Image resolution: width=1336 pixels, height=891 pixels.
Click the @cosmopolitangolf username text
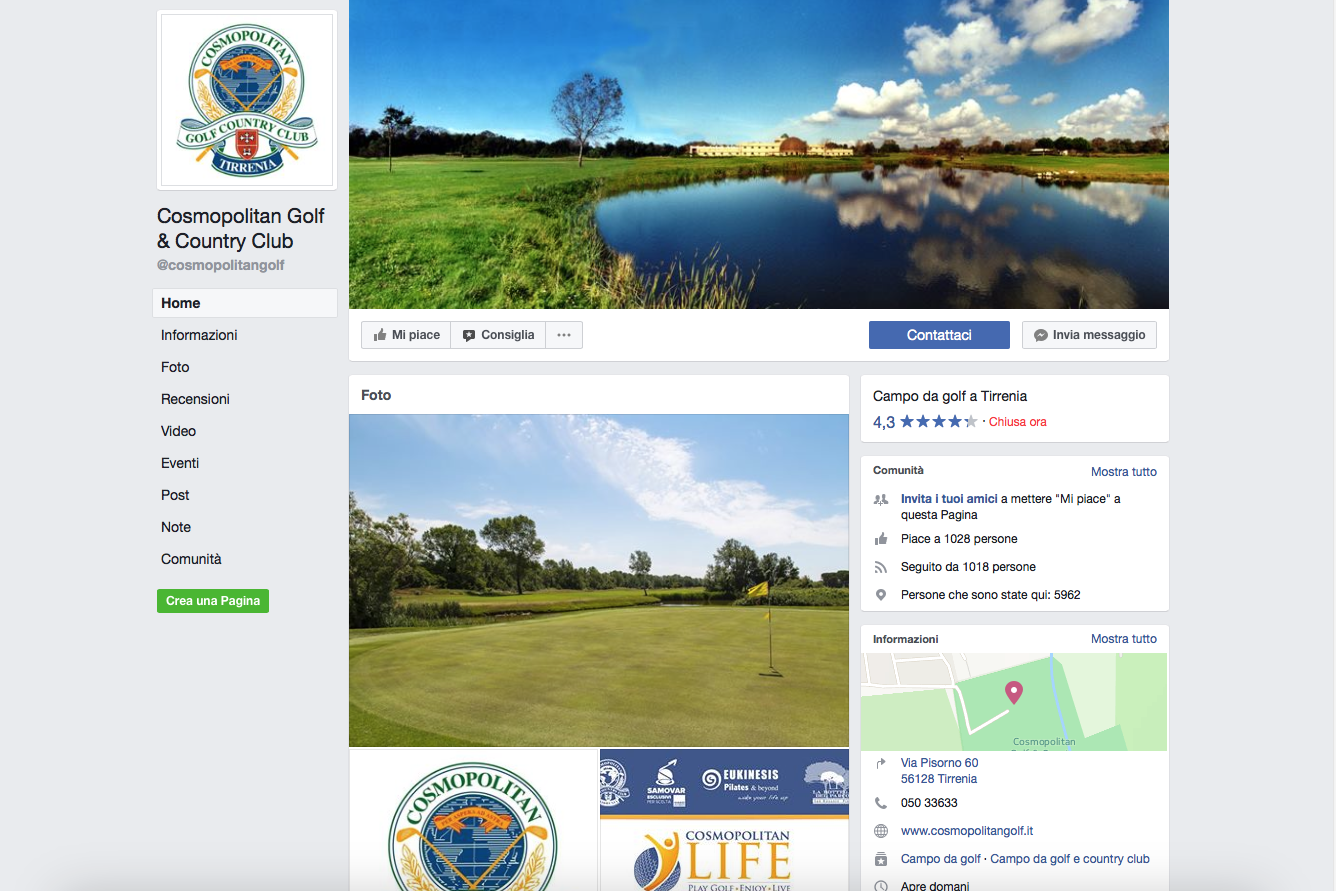221,265
